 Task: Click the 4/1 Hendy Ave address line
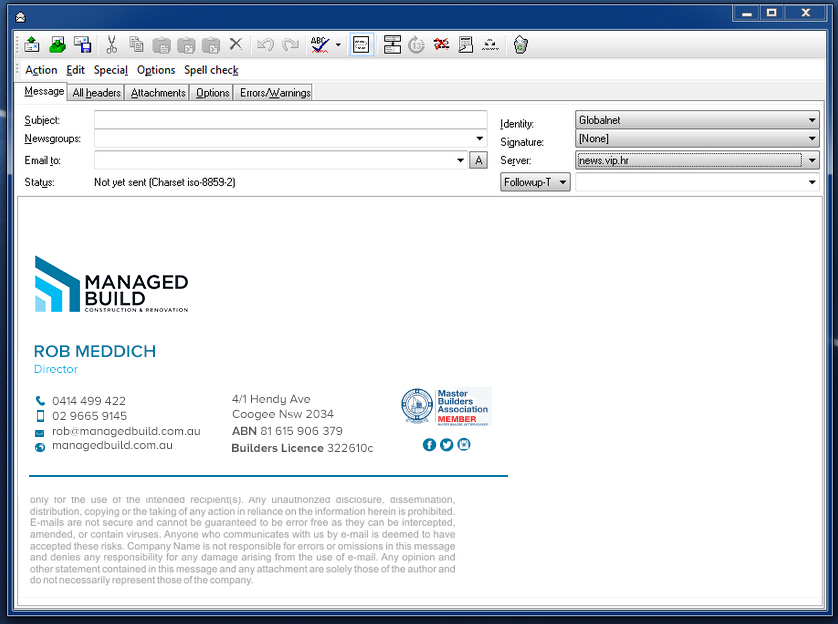[x=271, y=399]
